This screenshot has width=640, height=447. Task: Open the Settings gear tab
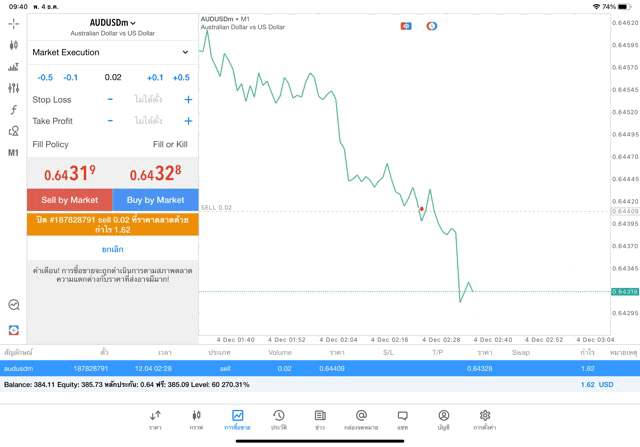[x=485, y=419]
